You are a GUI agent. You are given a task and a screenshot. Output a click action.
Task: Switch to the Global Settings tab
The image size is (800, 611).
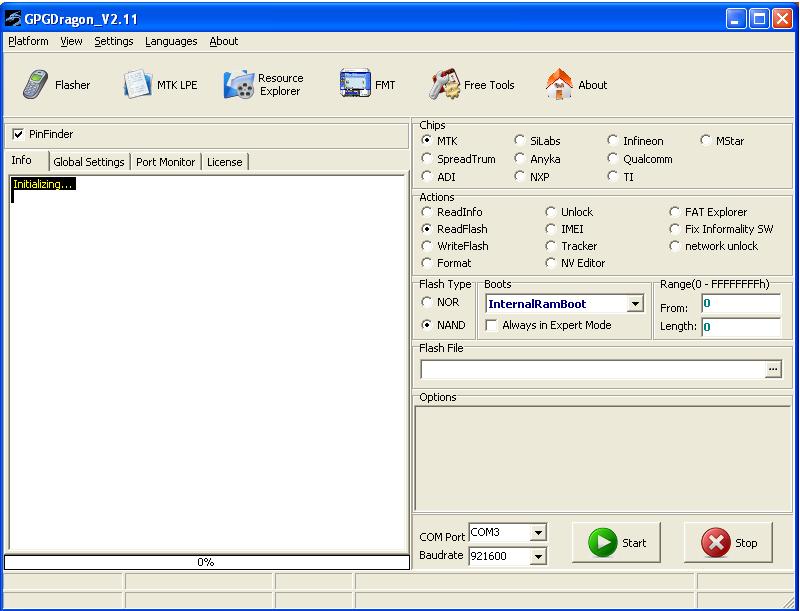tap(89, 162)
